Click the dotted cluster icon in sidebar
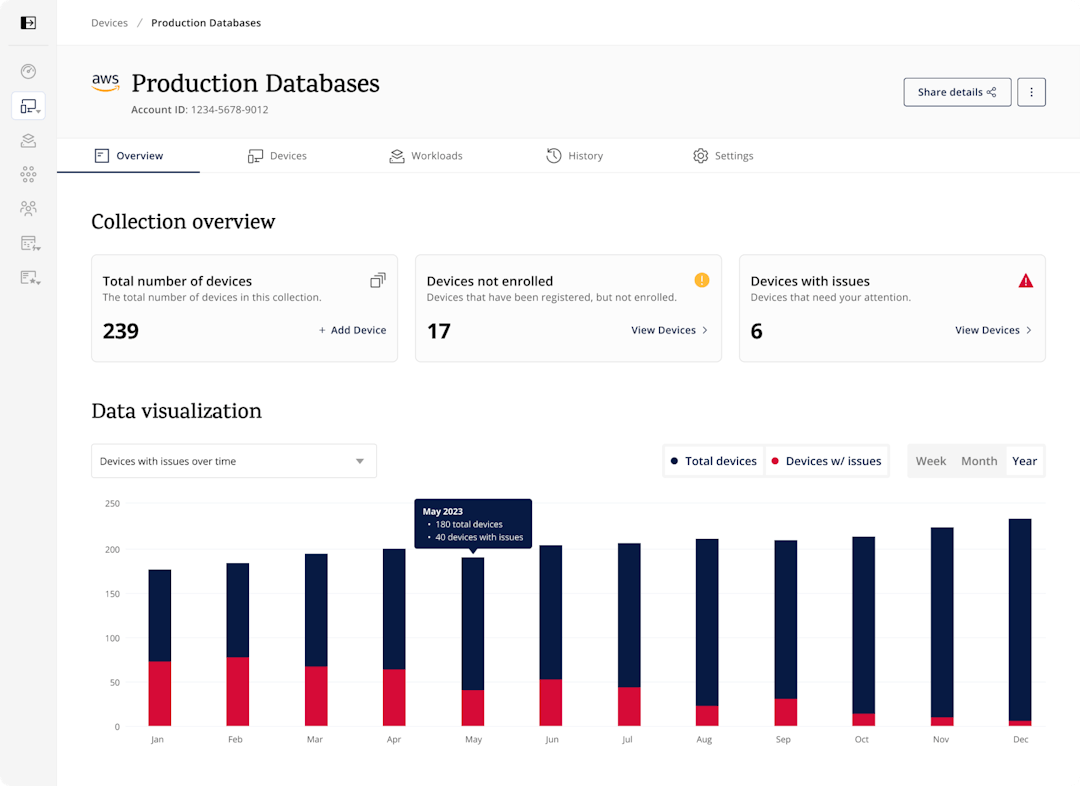 point(28,175)
